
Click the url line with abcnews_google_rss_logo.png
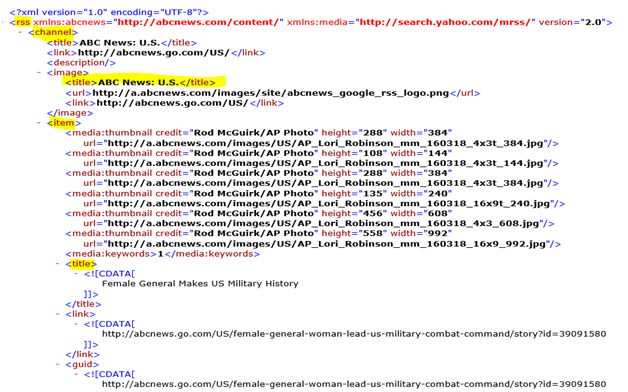[x=273, y=93]
